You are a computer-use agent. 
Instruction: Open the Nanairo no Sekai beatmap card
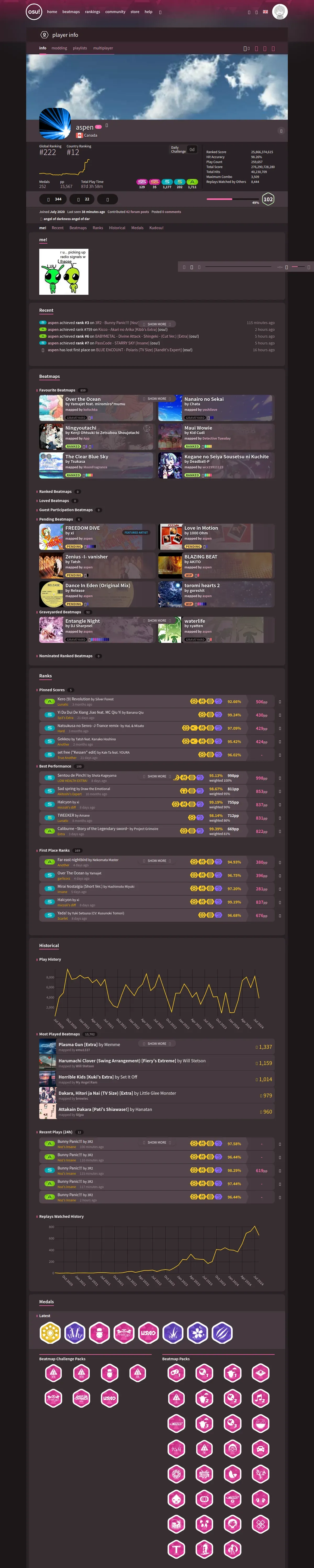(216, 408)
